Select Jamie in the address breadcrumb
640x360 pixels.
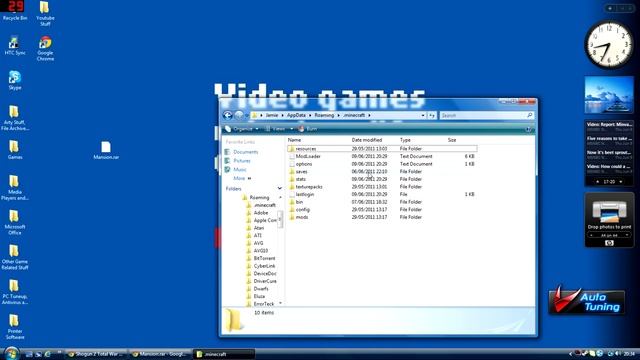(x=271, y=116)
